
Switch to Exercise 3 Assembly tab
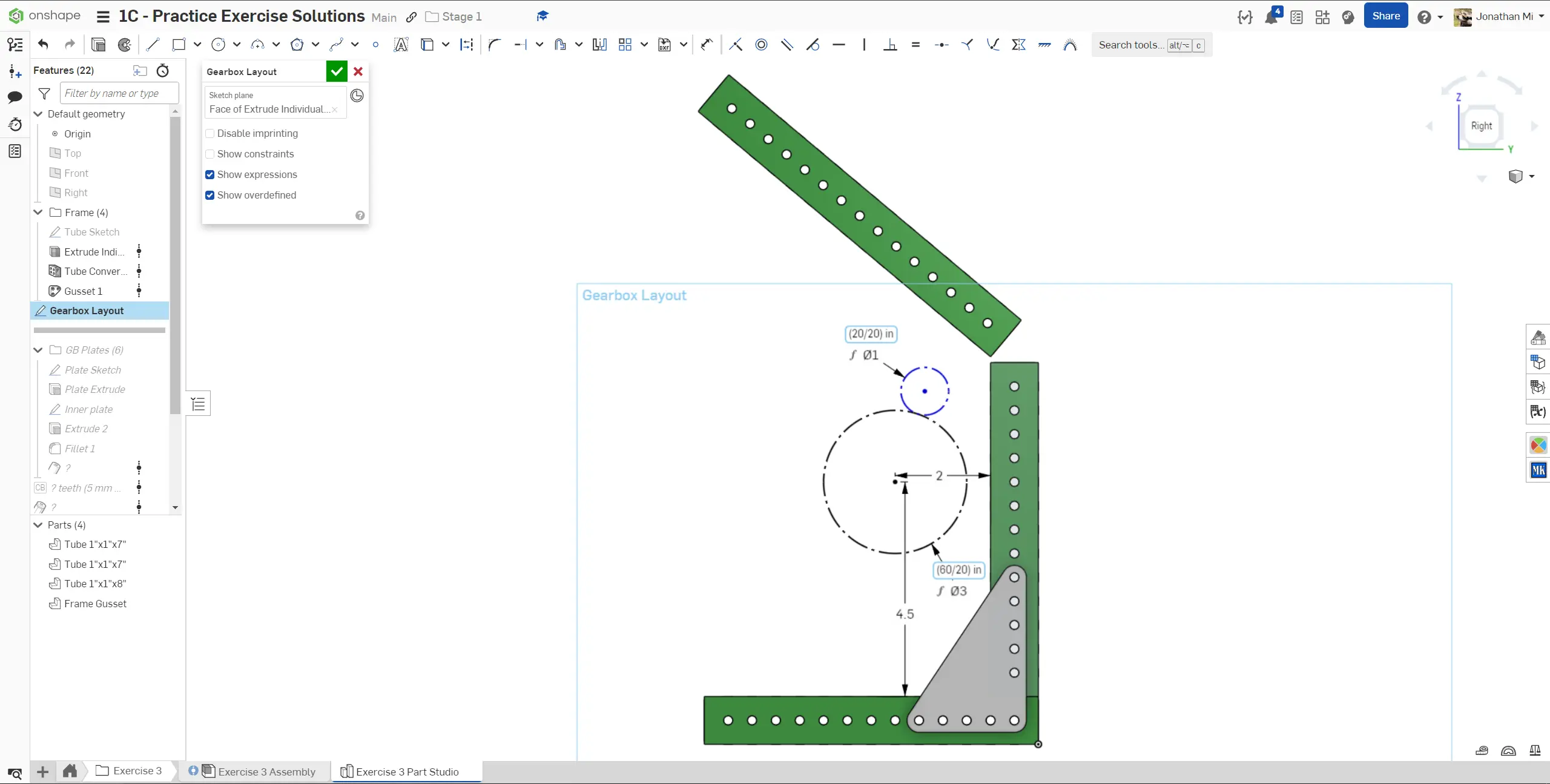pyautogui.click(x=266, y=771)
